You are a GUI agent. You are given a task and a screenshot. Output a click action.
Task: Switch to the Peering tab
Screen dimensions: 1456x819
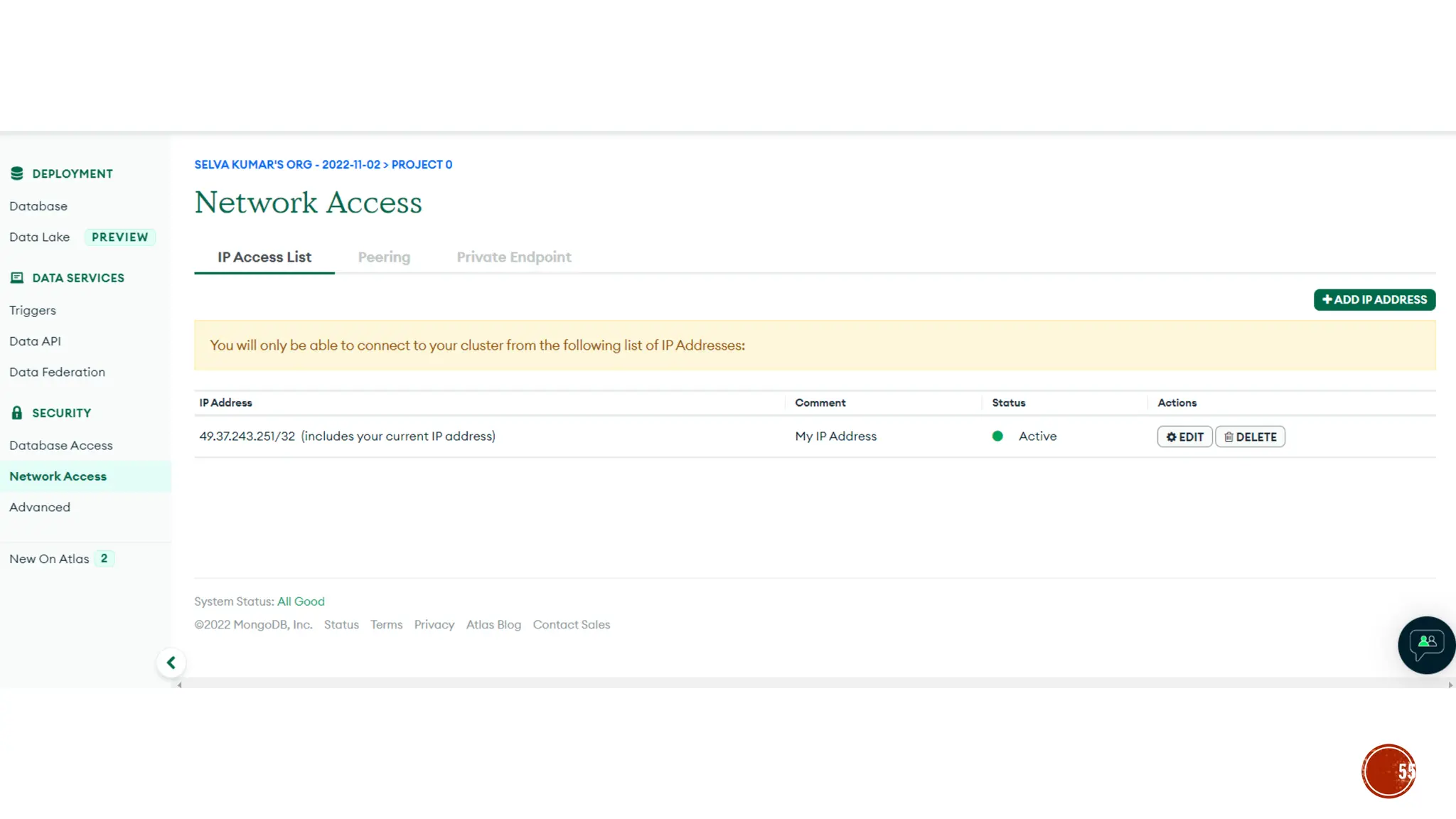pyautogui.click(x=384, y=257)
